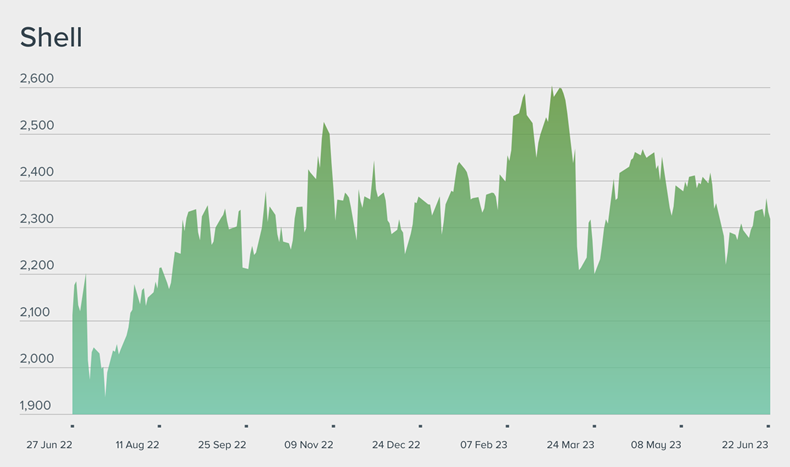The height and width of the screenshot is (467, 790).
Task: Click the 09 Nov 22 date label
Action: coord(310,444)
